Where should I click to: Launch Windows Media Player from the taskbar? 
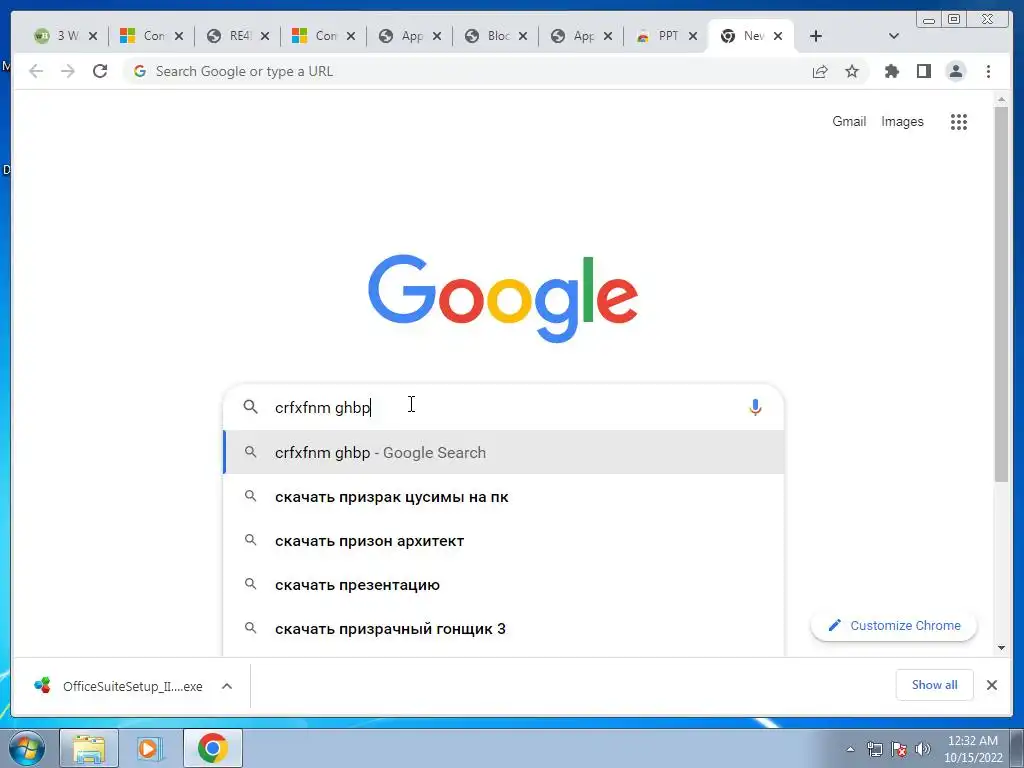coord(150,748)
